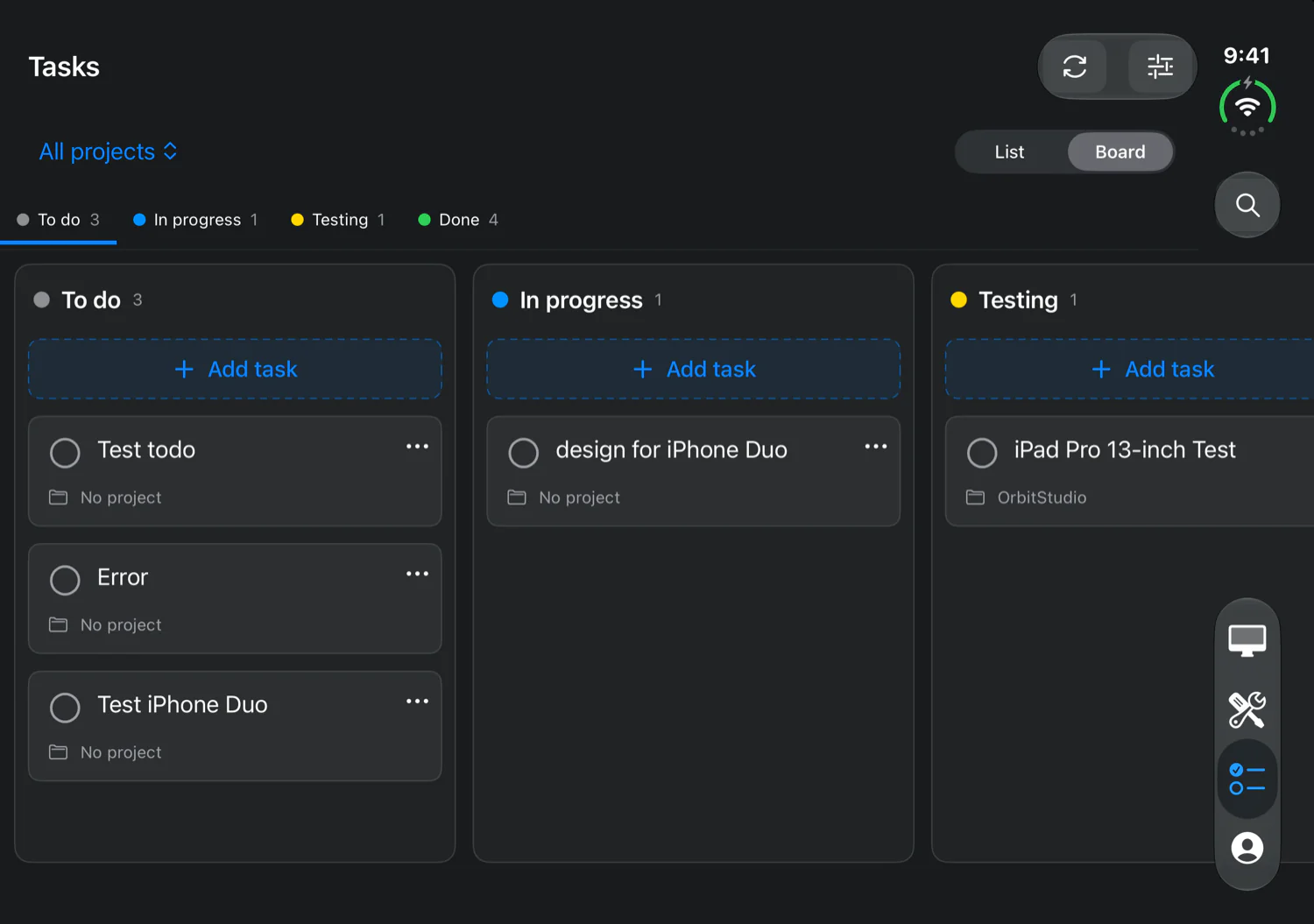Open the tools wrench and screwdriver section
1314x924 pixels.
[1247, 709]
